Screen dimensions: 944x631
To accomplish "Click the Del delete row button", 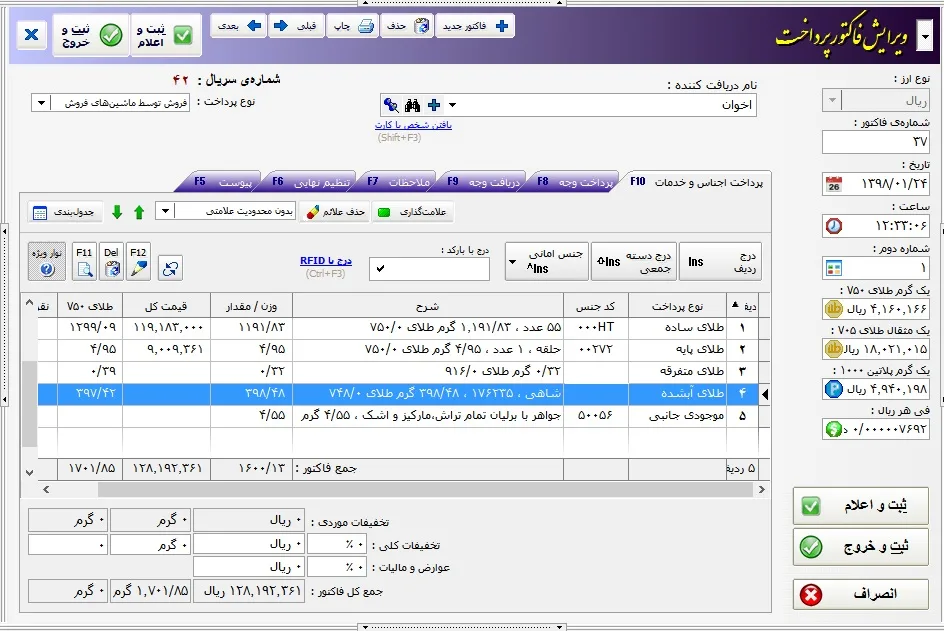I will 111,261.
